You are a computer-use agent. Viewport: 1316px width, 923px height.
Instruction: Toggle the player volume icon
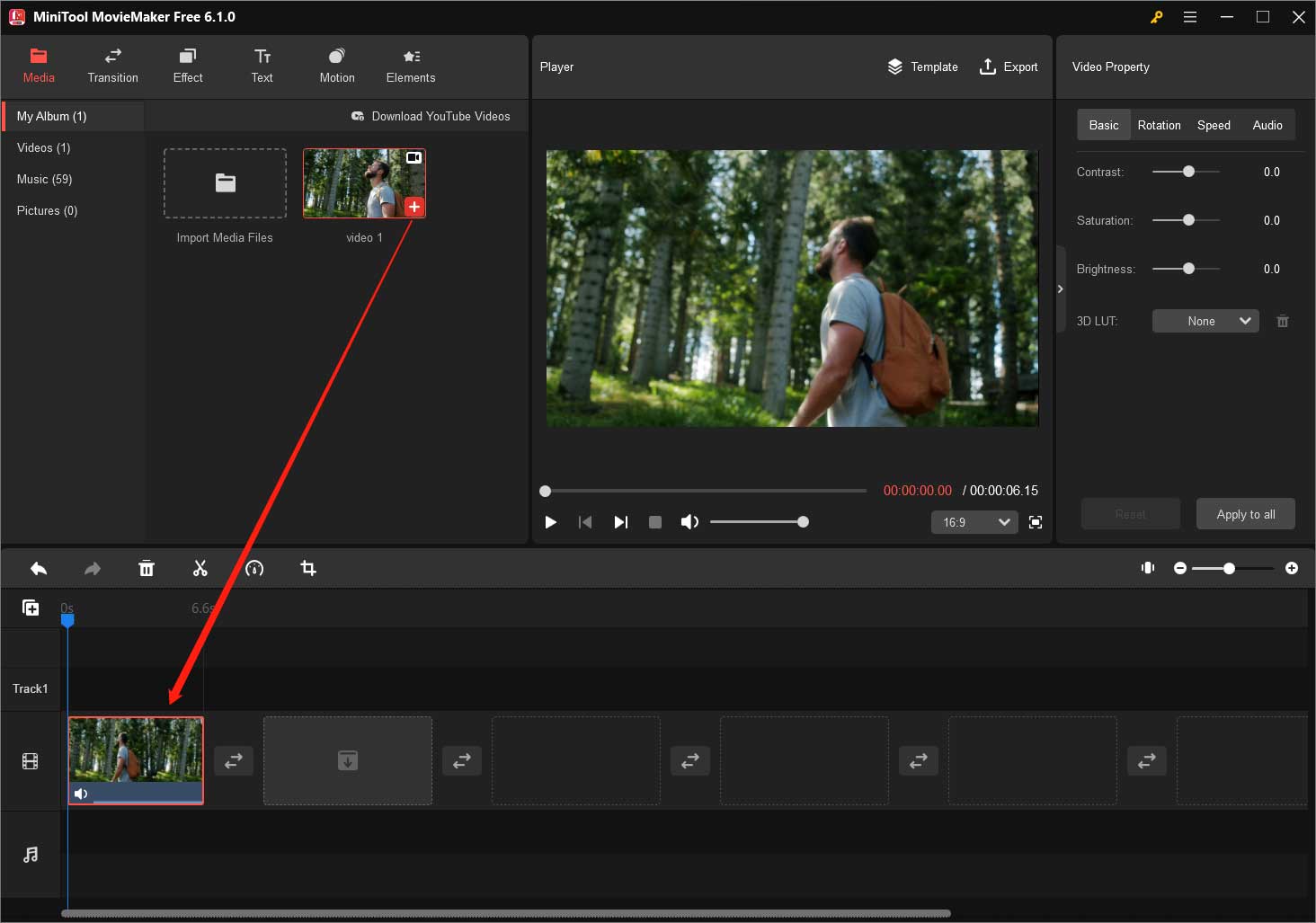tap(689, 521)
